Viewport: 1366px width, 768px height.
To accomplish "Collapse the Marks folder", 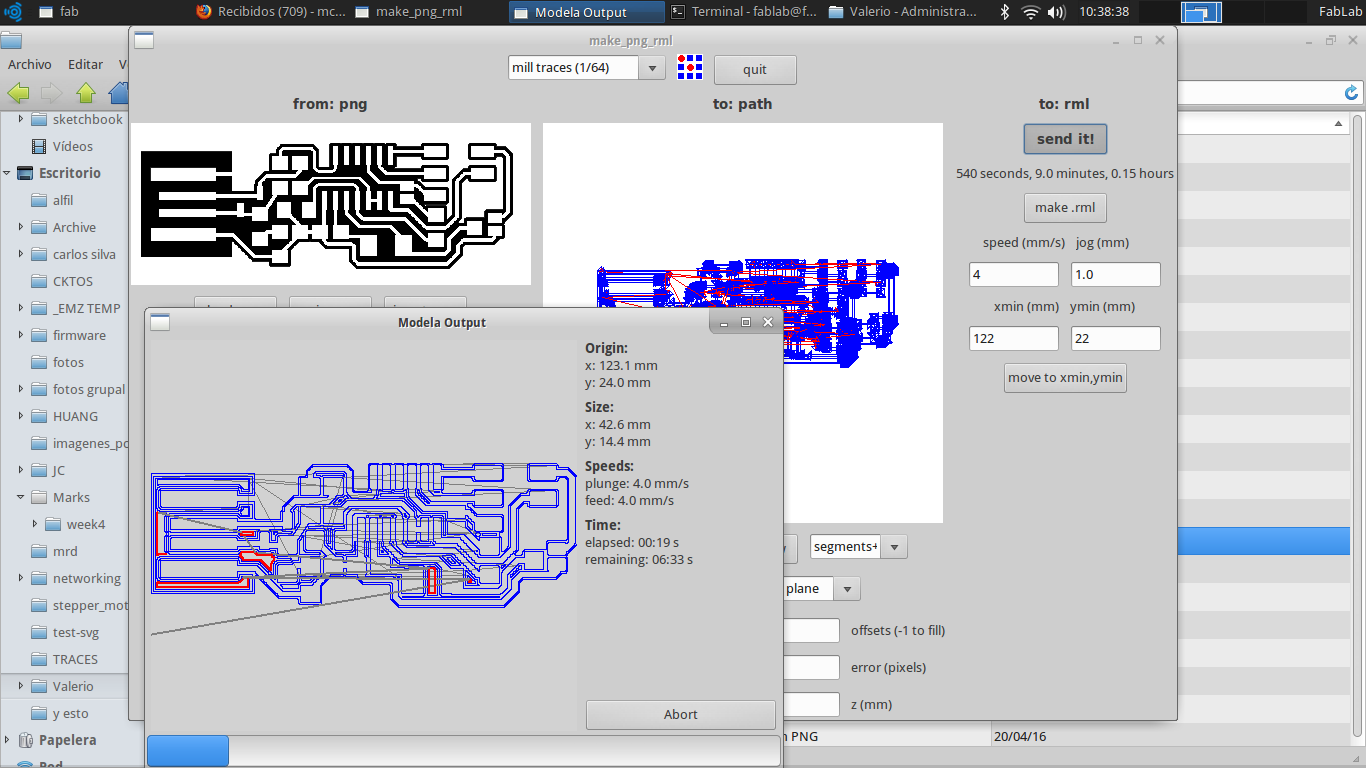I will (21, 497).
